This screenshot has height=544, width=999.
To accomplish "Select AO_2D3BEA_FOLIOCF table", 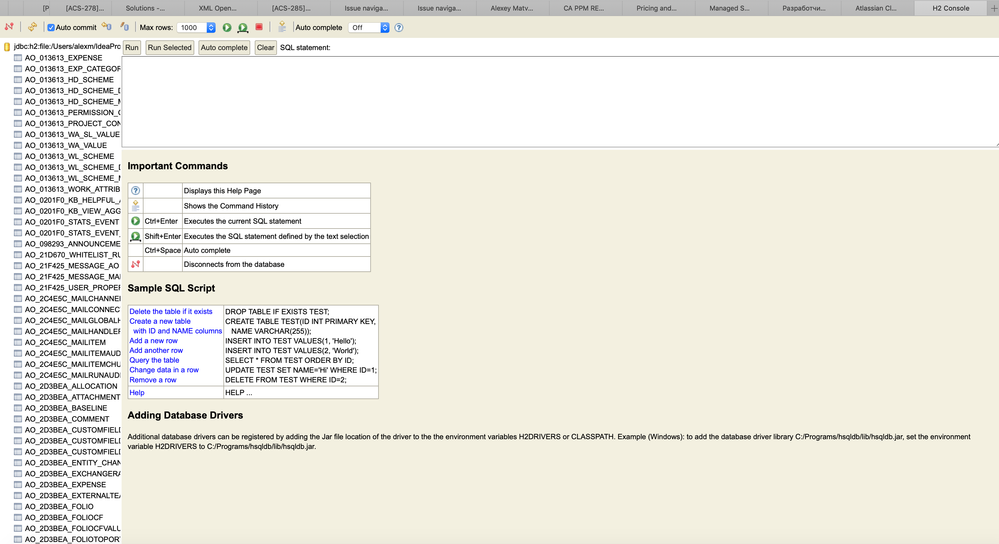I will 64,517.
